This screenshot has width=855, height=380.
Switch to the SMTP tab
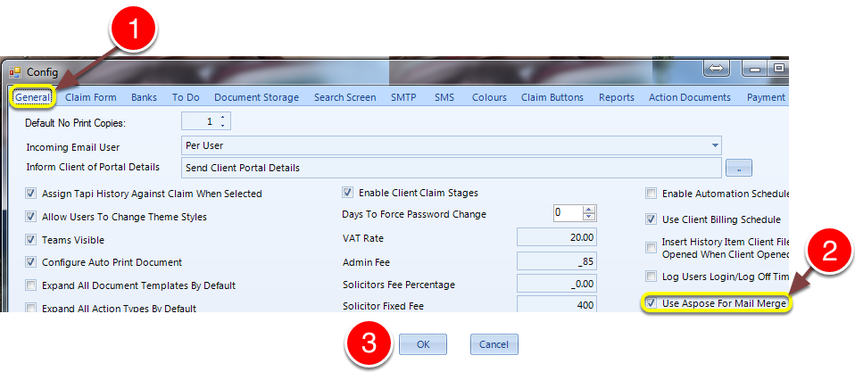(x=404, y=98)
